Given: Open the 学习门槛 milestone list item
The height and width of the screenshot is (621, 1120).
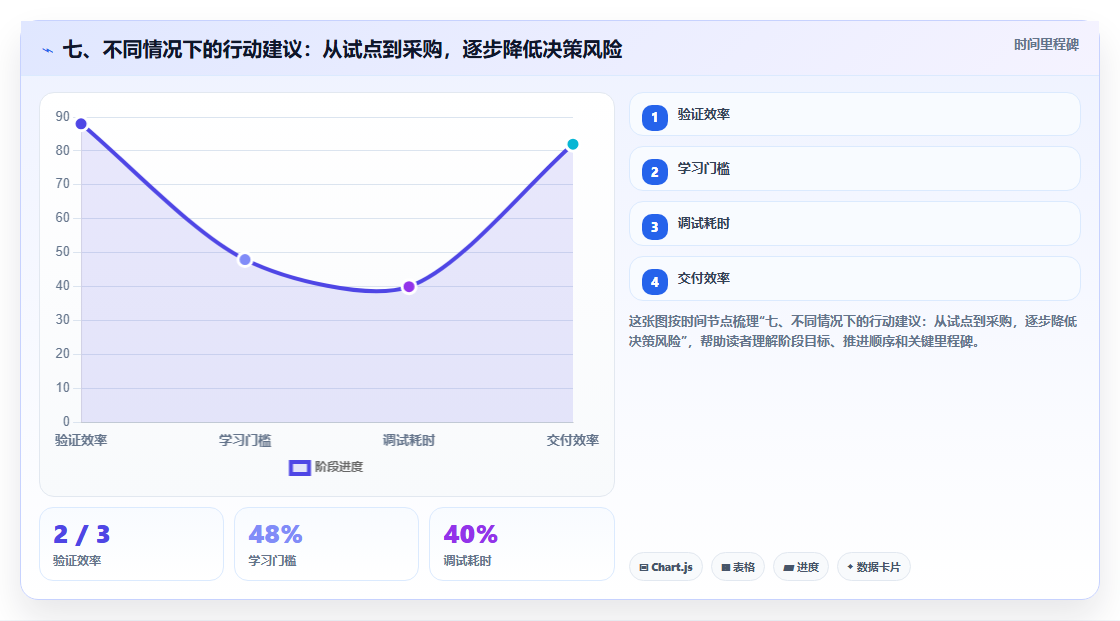Looking at the screenshot, I should pos(854,169).
